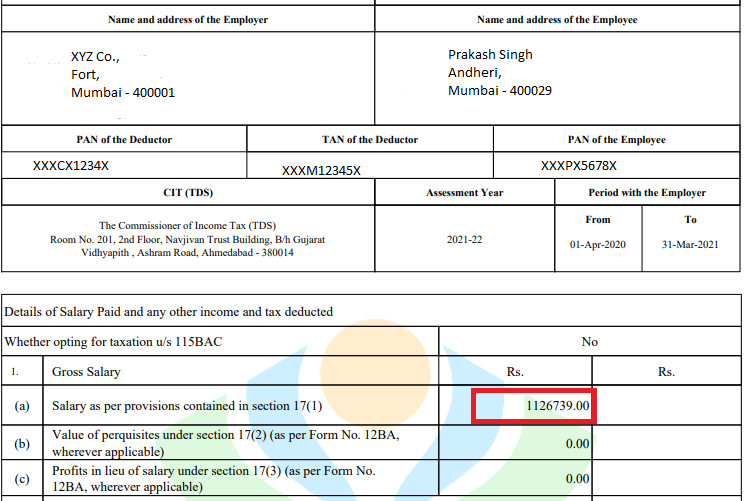
Task: Select the perquisites section 17(2) amount 0.00
Action: click(575, 443)
